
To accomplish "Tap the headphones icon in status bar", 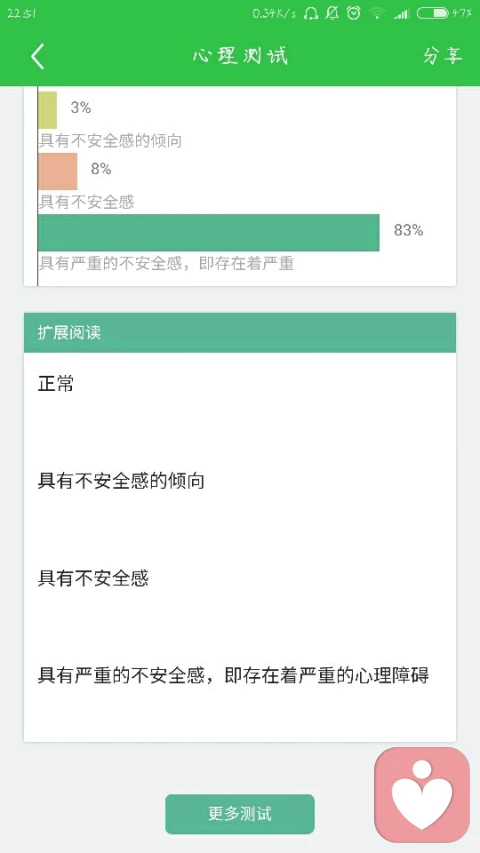I will [x=311, y=13].
